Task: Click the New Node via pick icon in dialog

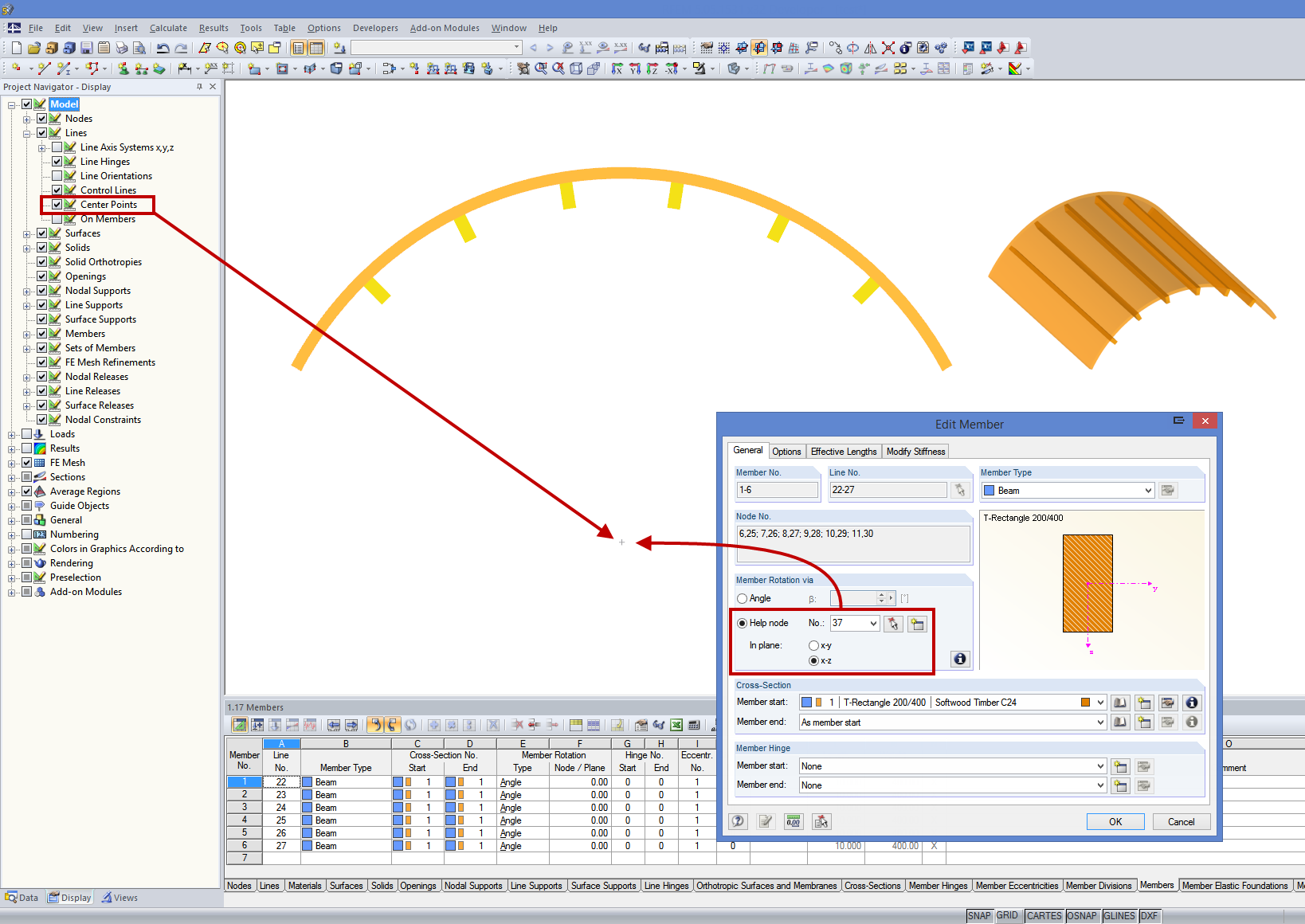Action: pyautogui.click(x=917, y=623)
